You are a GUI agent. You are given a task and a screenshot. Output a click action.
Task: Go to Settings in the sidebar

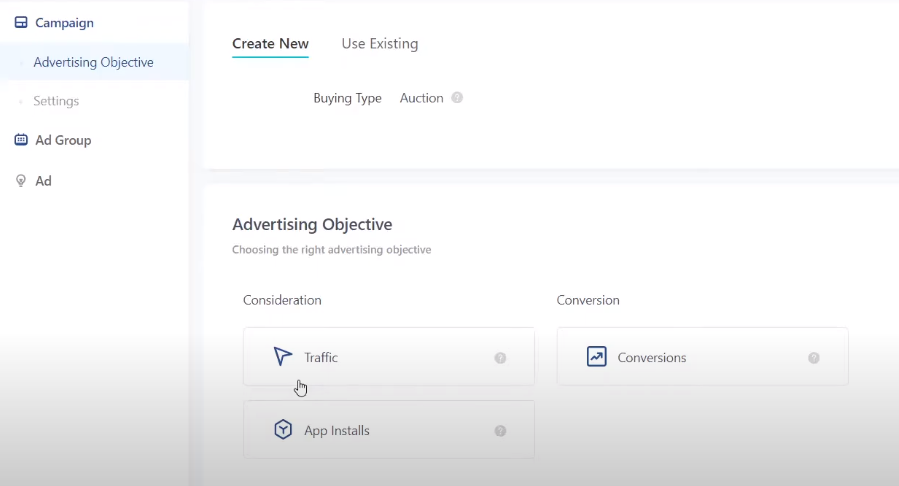coord(56,101)
